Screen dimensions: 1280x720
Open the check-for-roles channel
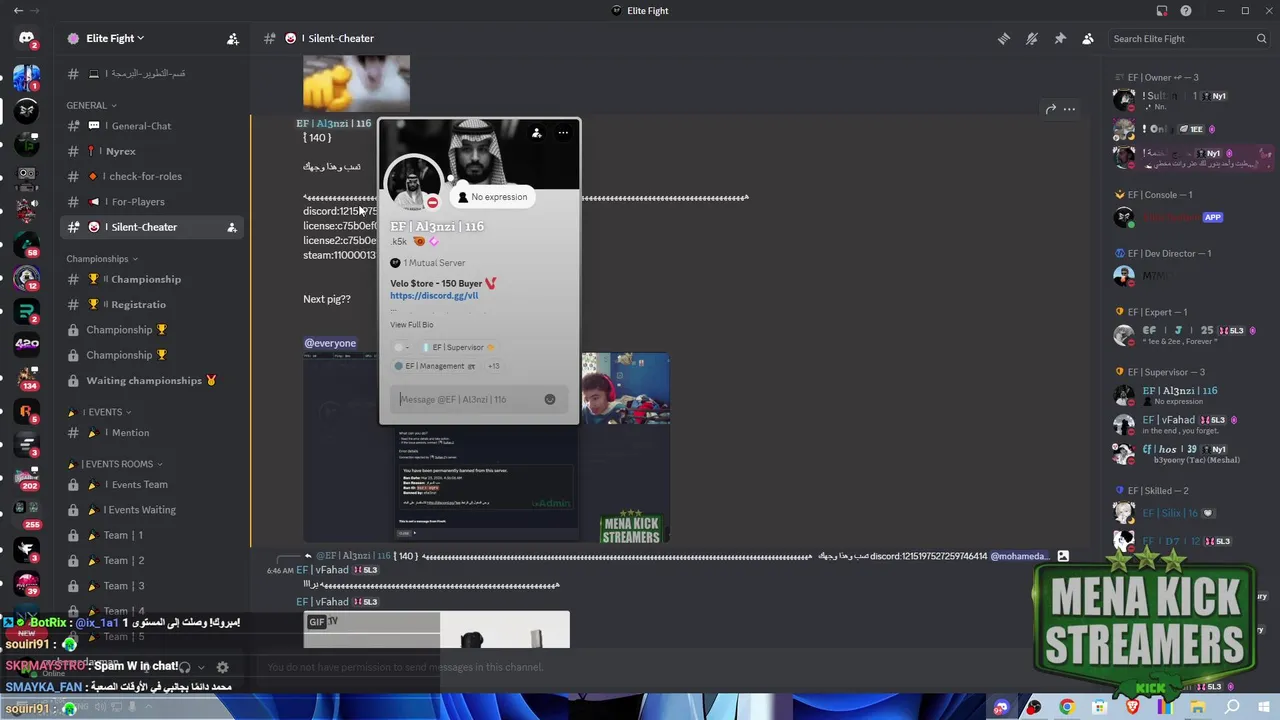[x=151, y=176]
